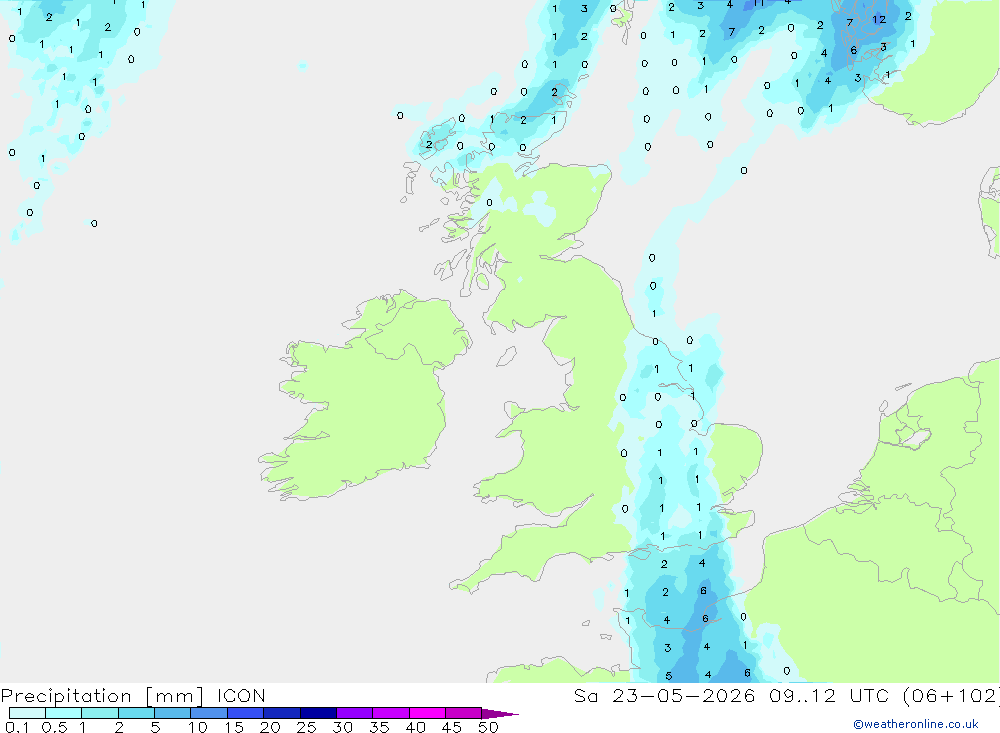
Task: Click the '12' precipitation value on the map
Action: tap(879, 20)
